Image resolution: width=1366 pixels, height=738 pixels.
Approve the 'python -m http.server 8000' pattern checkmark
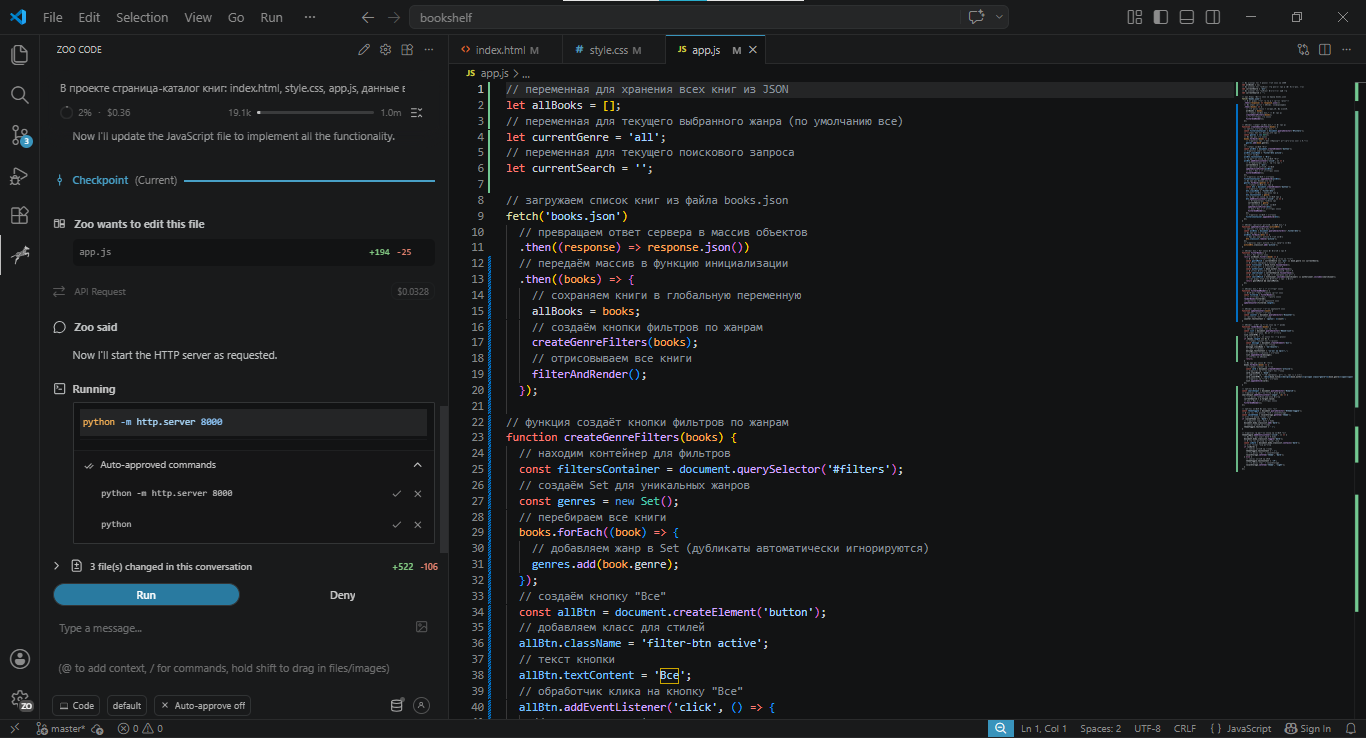pos(397,494)
